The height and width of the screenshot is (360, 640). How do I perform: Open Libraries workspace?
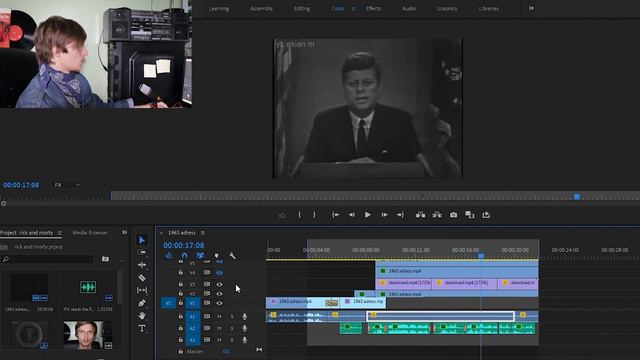click(x=489, y=9)
